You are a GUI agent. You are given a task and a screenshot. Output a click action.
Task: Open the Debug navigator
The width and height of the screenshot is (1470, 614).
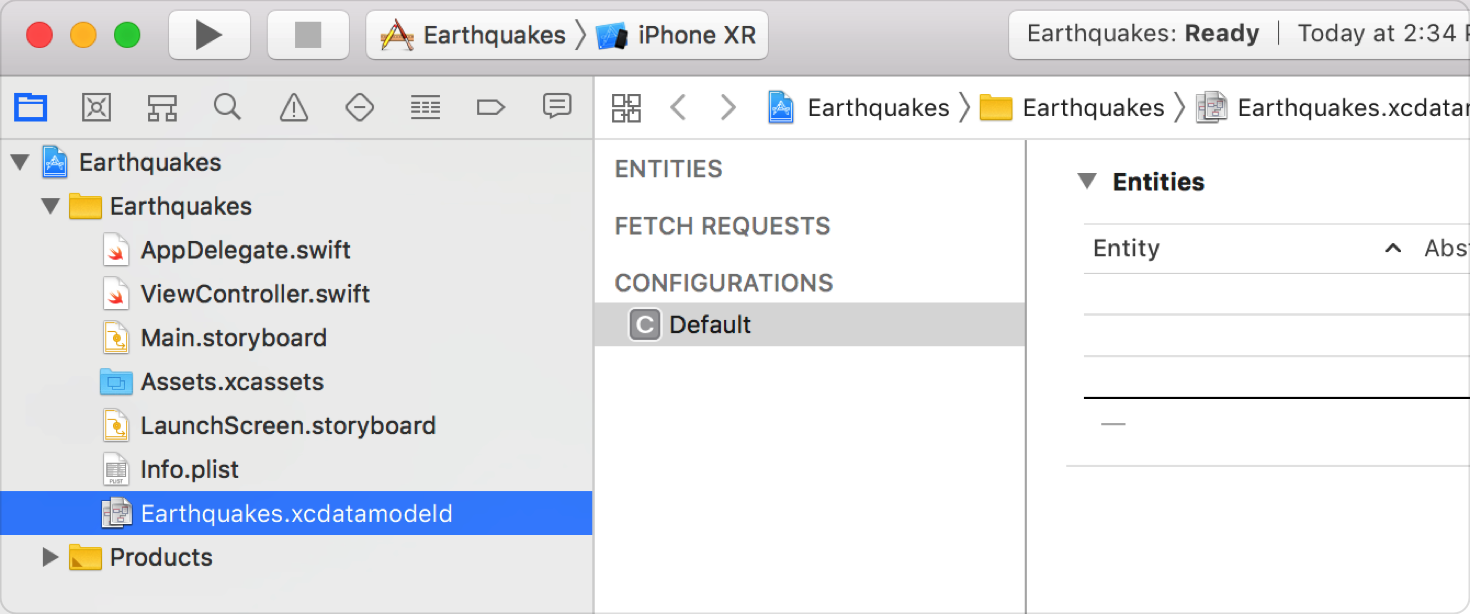(x=425, y=107)
